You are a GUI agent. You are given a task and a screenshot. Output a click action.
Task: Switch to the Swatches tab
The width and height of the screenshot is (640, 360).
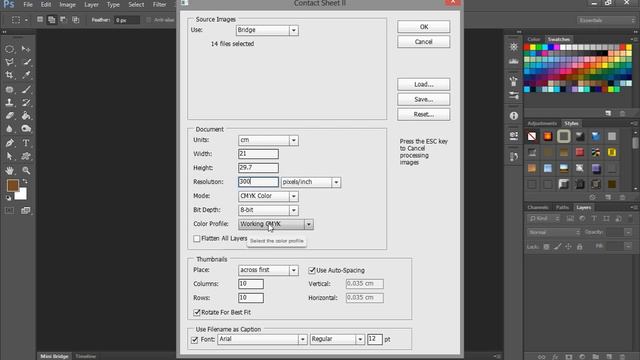click(x=558, y=39)
